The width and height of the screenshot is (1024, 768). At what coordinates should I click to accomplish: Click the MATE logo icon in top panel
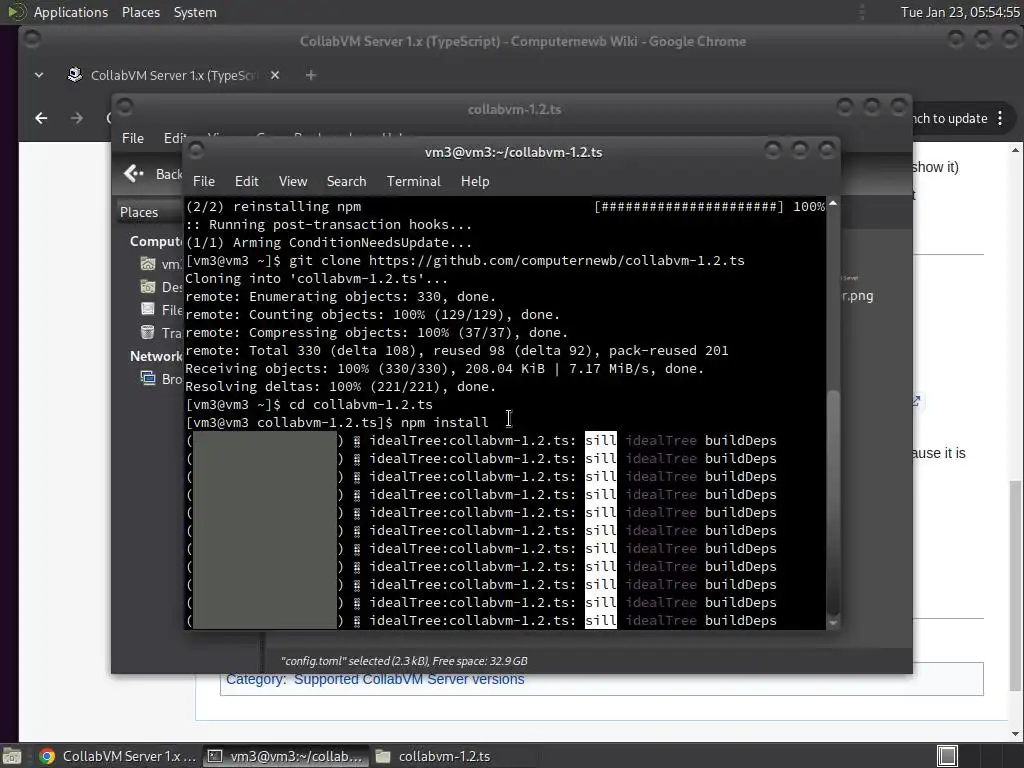pos(16,12)
